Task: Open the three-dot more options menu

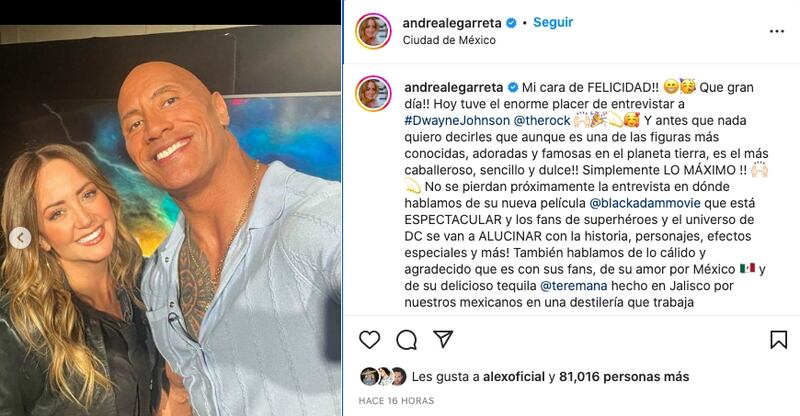Action: pos(777,32)
